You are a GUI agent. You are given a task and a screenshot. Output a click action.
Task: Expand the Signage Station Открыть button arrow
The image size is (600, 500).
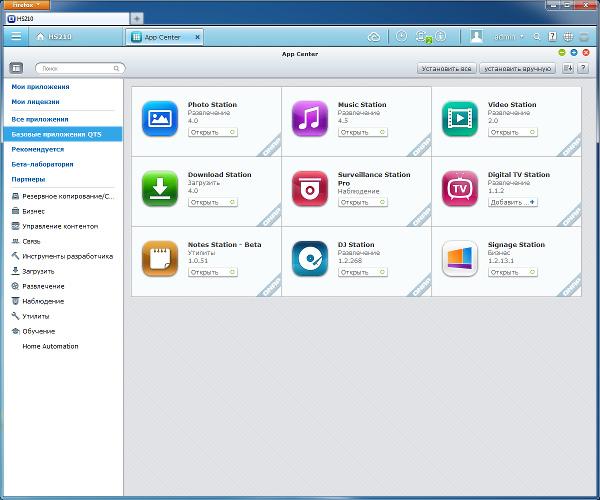(532, 272)
